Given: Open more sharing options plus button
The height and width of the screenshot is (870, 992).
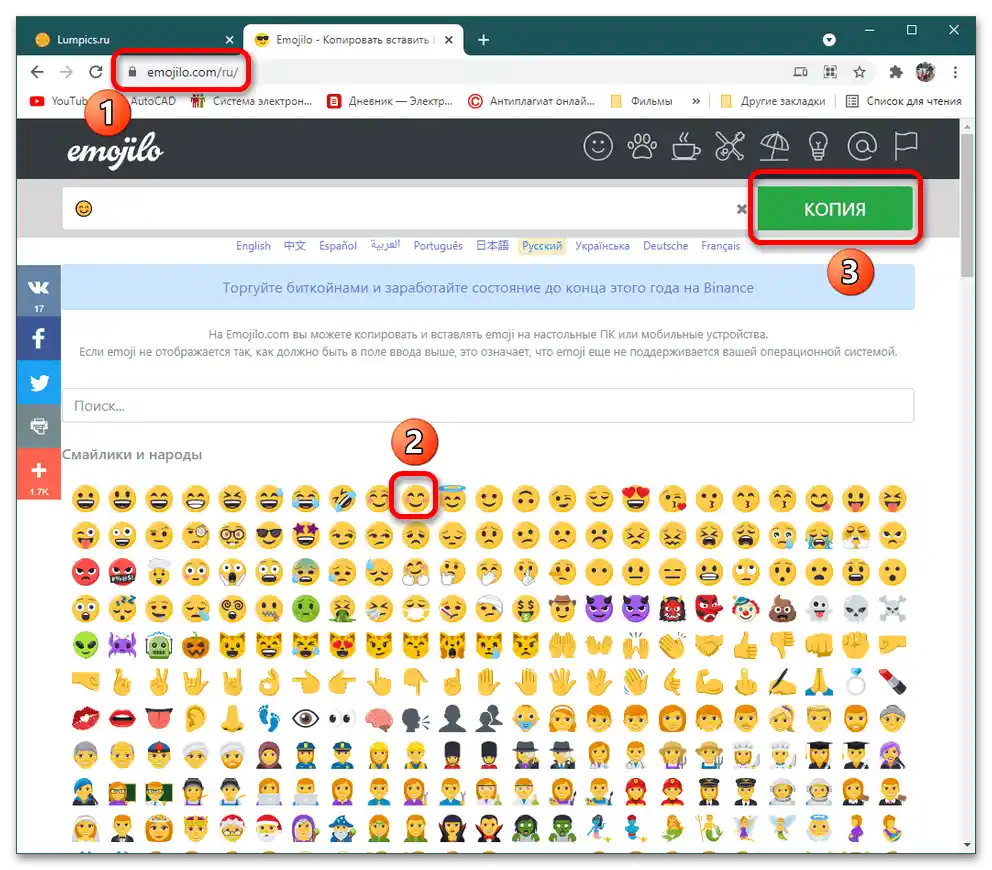Looking at the screenshot, I should [39, 474].
